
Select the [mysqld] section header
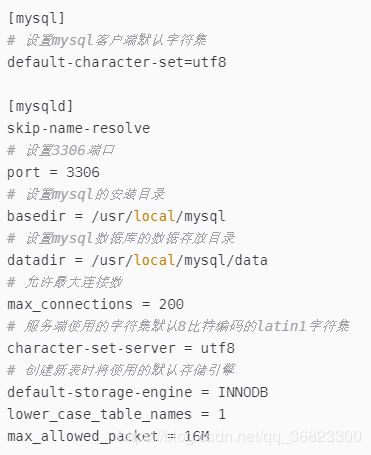pyautogui.click(x=40, y=106)
